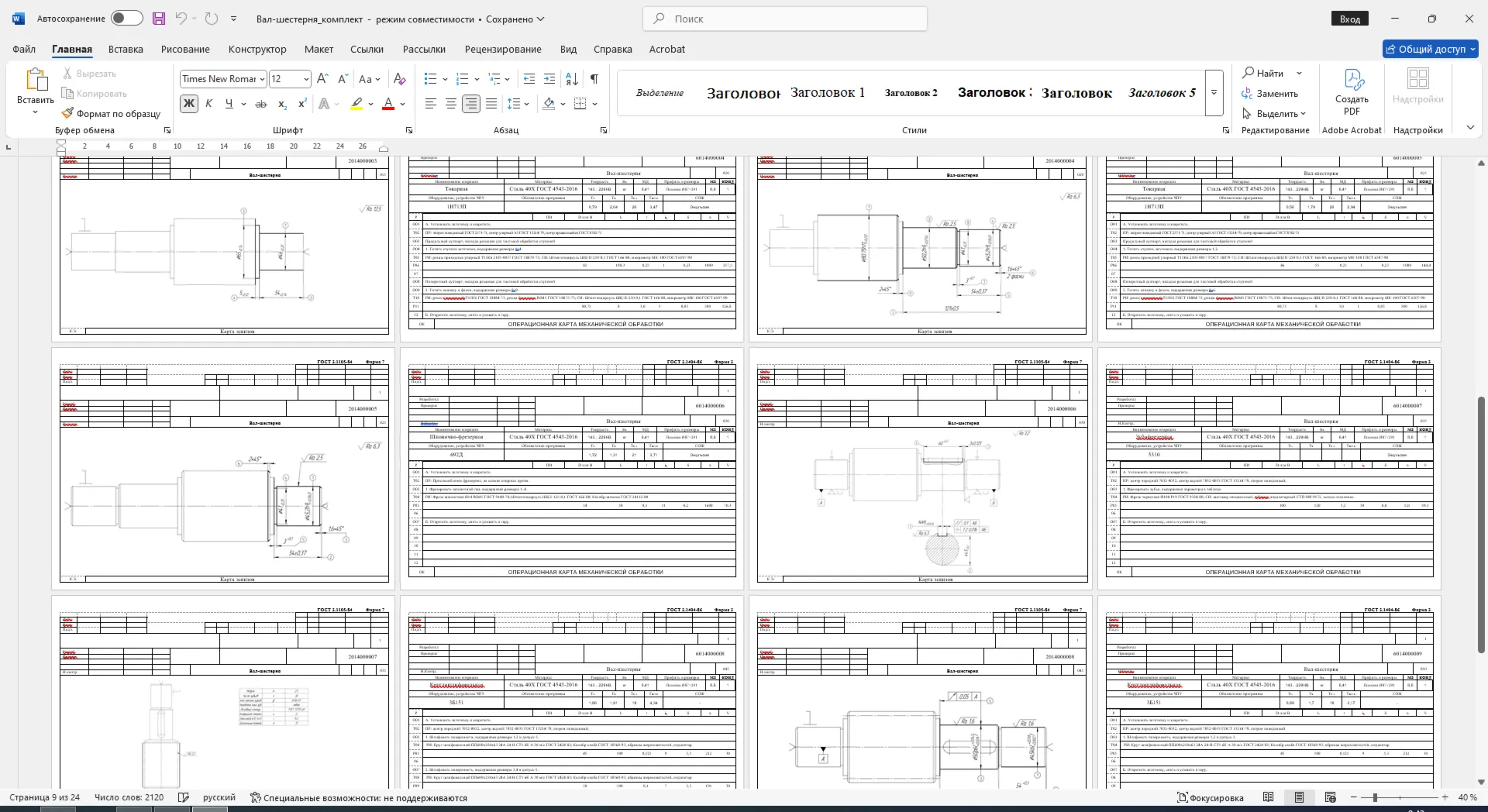The height and width of the screenshot is (812, 1488).
Task: Open the Review (Рецензирование) tab
Action: (503, 49)
